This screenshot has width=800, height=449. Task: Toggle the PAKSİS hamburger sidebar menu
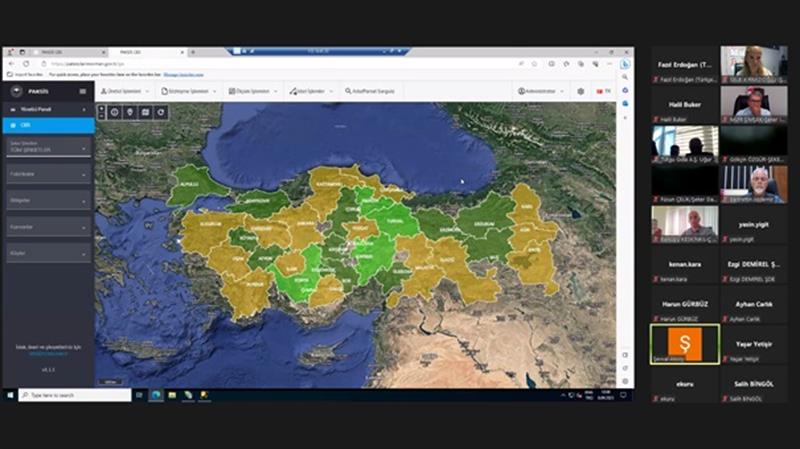click(x=83, y=91)
